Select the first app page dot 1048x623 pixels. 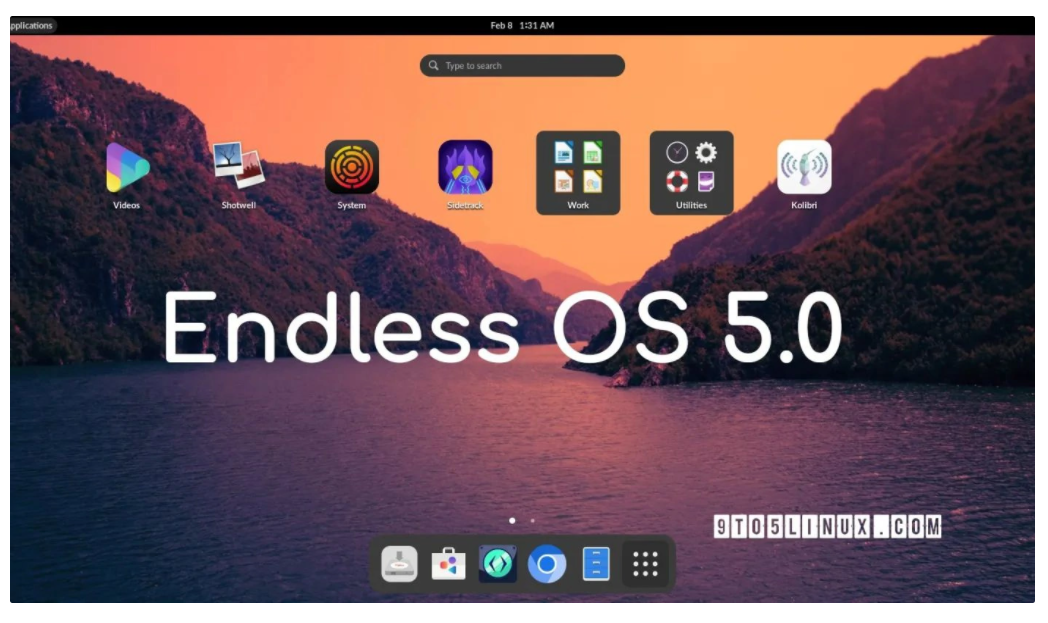coord(512,520)
